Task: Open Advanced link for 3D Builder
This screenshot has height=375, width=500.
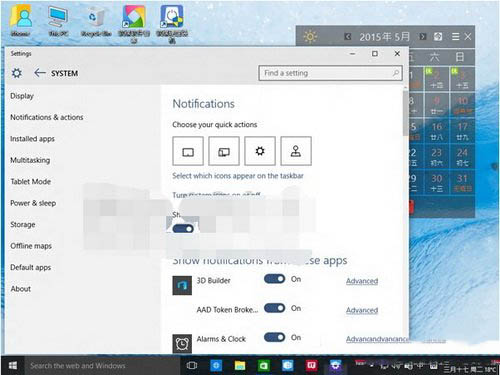Action: coord(362,281)
